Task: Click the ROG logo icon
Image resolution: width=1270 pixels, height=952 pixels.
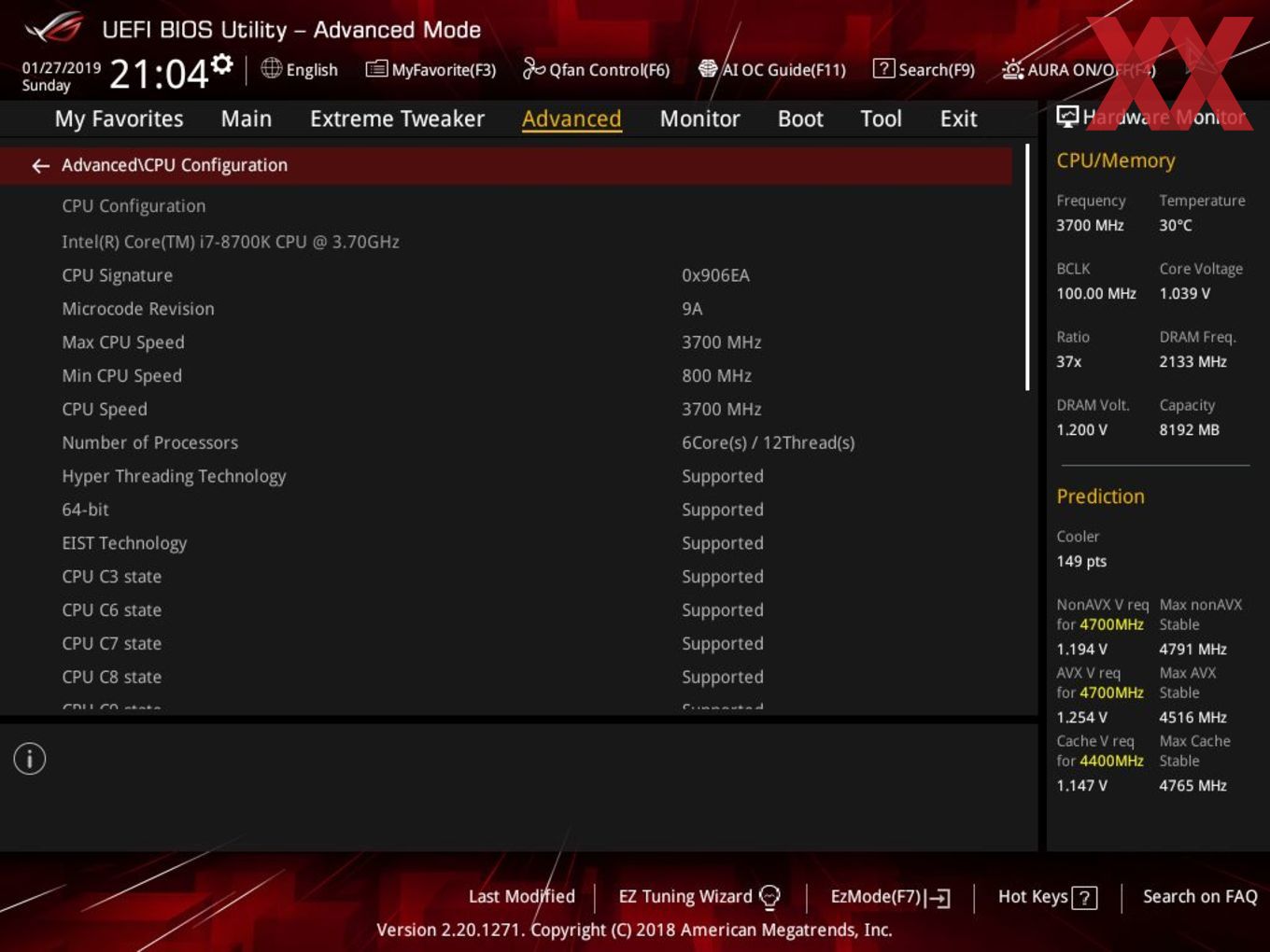Action: point(53,28)
